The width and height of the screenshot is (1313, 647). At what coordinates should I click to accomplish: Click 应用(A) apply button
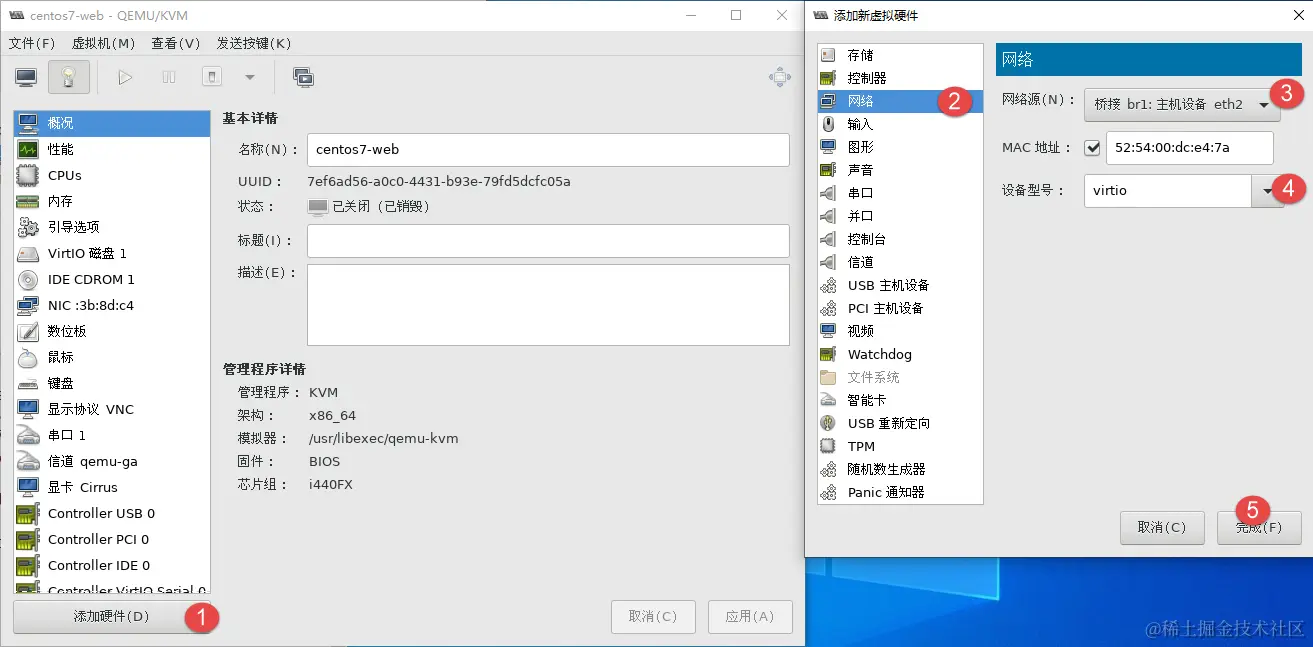[750, 616]
